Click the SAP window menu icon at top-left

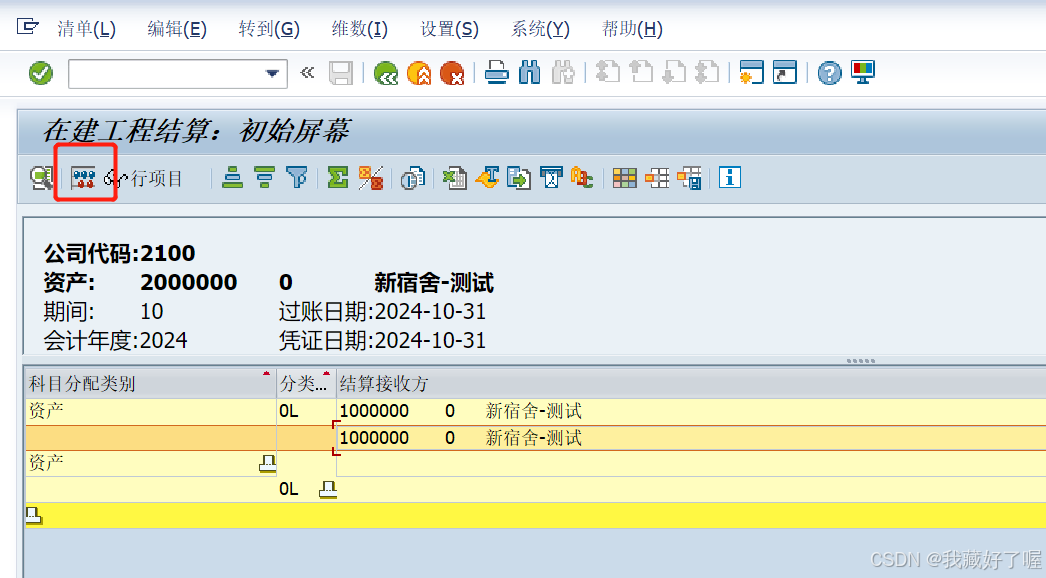27,27
